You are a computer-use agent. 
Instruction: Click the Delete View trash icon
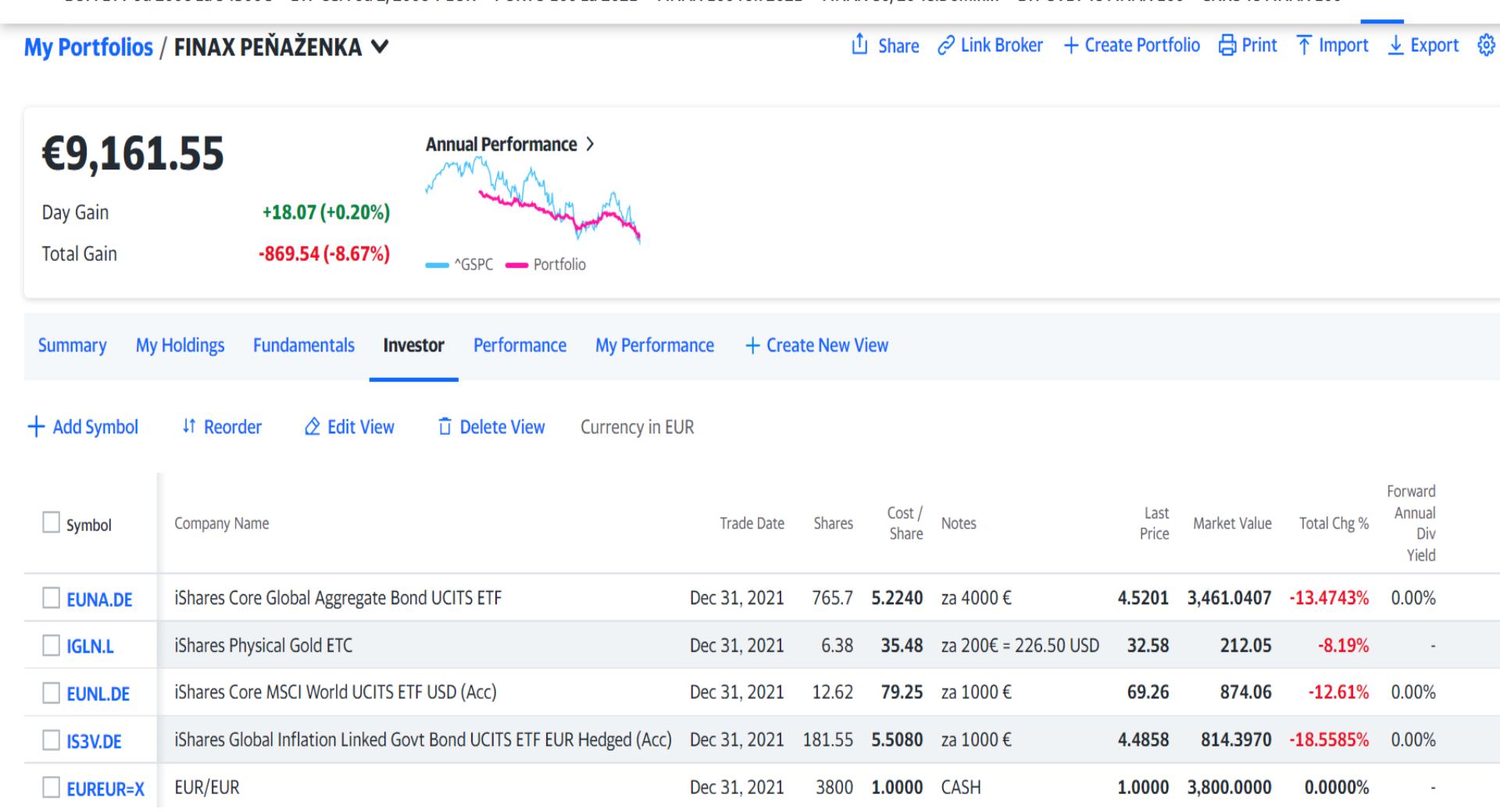(x=445, y=426)
